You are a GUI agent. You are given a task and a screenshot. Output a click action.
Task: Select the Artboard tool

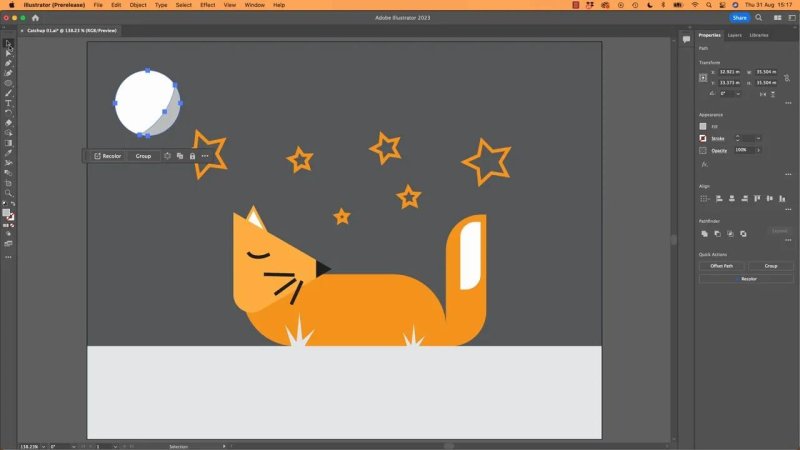coord(8,183)
